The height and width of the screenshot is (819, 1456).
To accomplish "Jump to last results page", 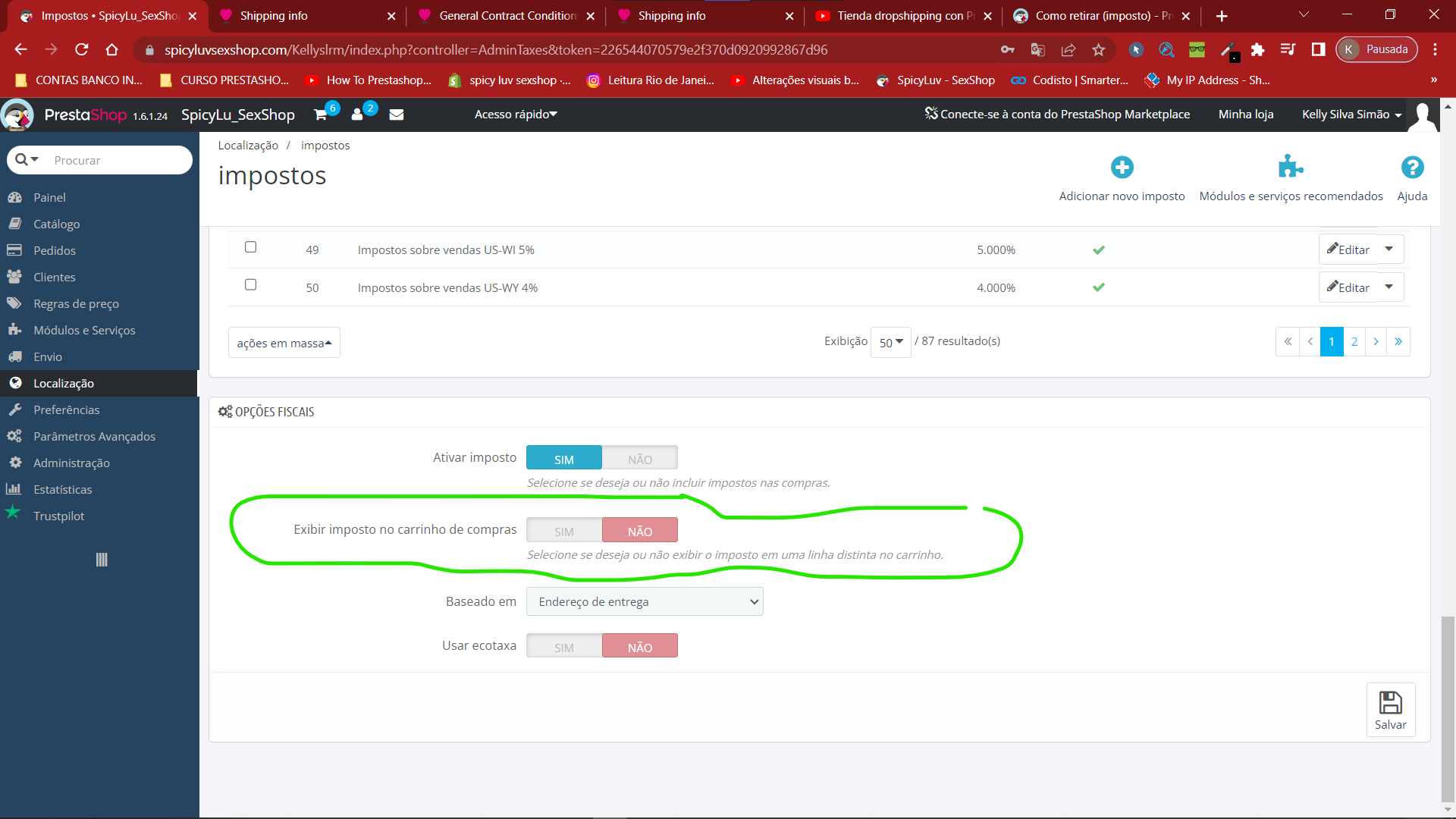I will pos(1398,341).
